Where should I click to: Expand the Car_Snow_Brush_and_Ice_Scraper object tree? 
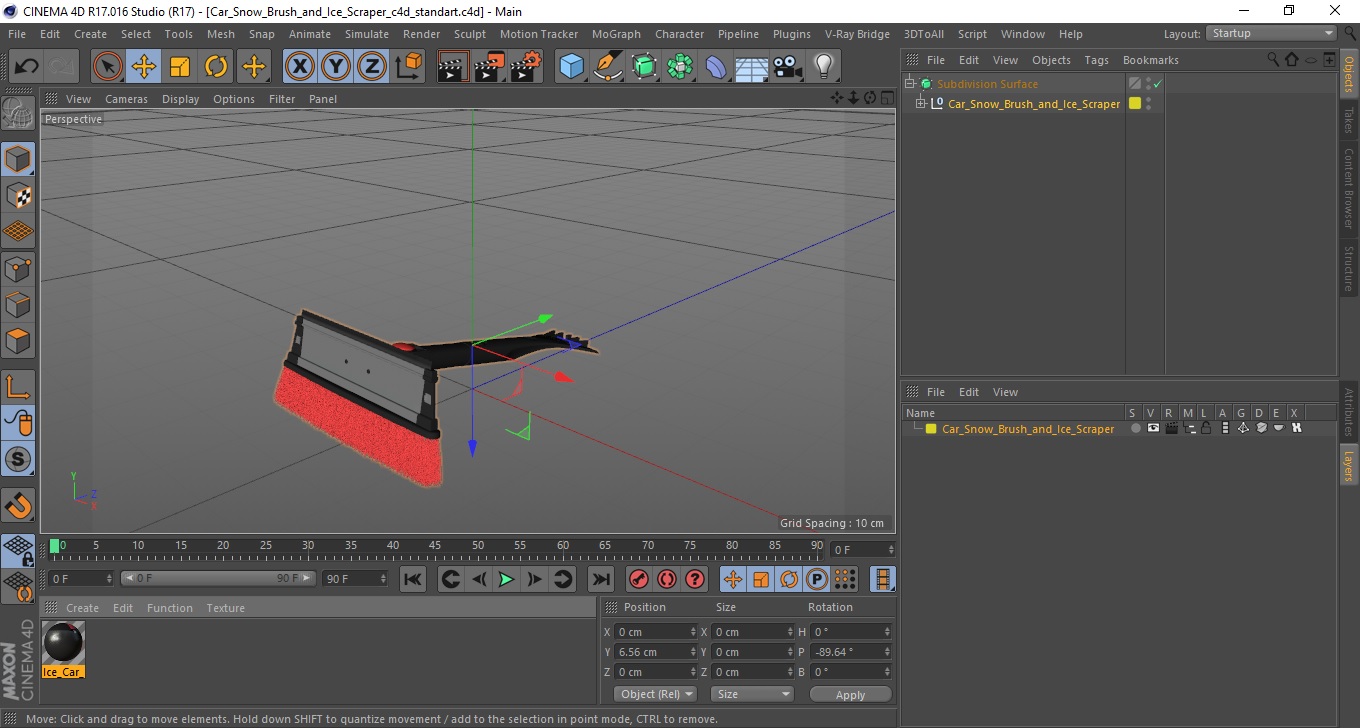click(921, 104)
